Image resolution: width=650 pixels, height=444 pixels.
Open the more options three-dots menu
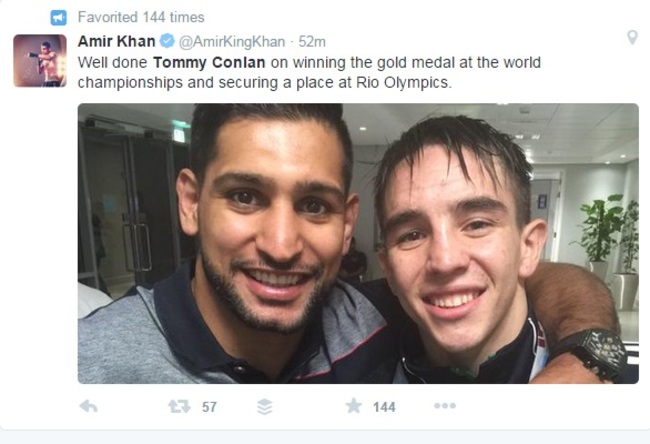445,406
